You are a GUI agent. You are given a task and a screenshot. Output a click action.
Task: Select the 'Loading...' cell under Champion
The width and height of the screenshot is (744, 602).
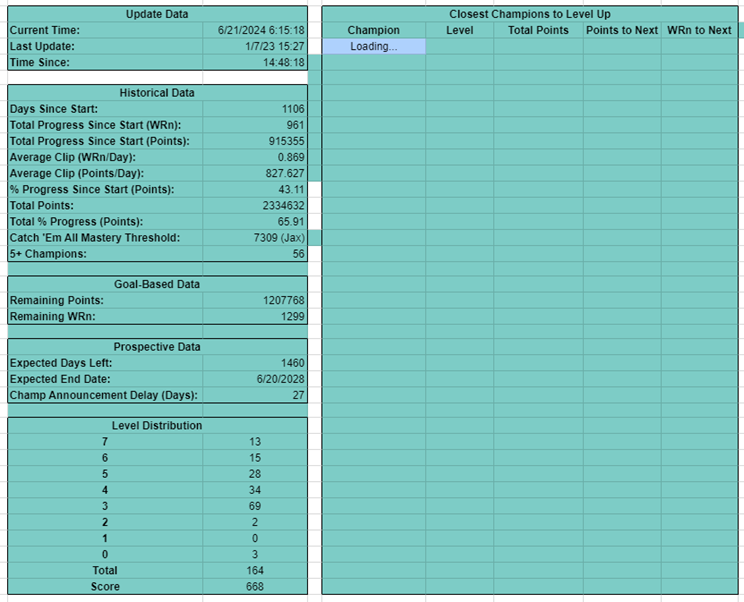point(373,46)
